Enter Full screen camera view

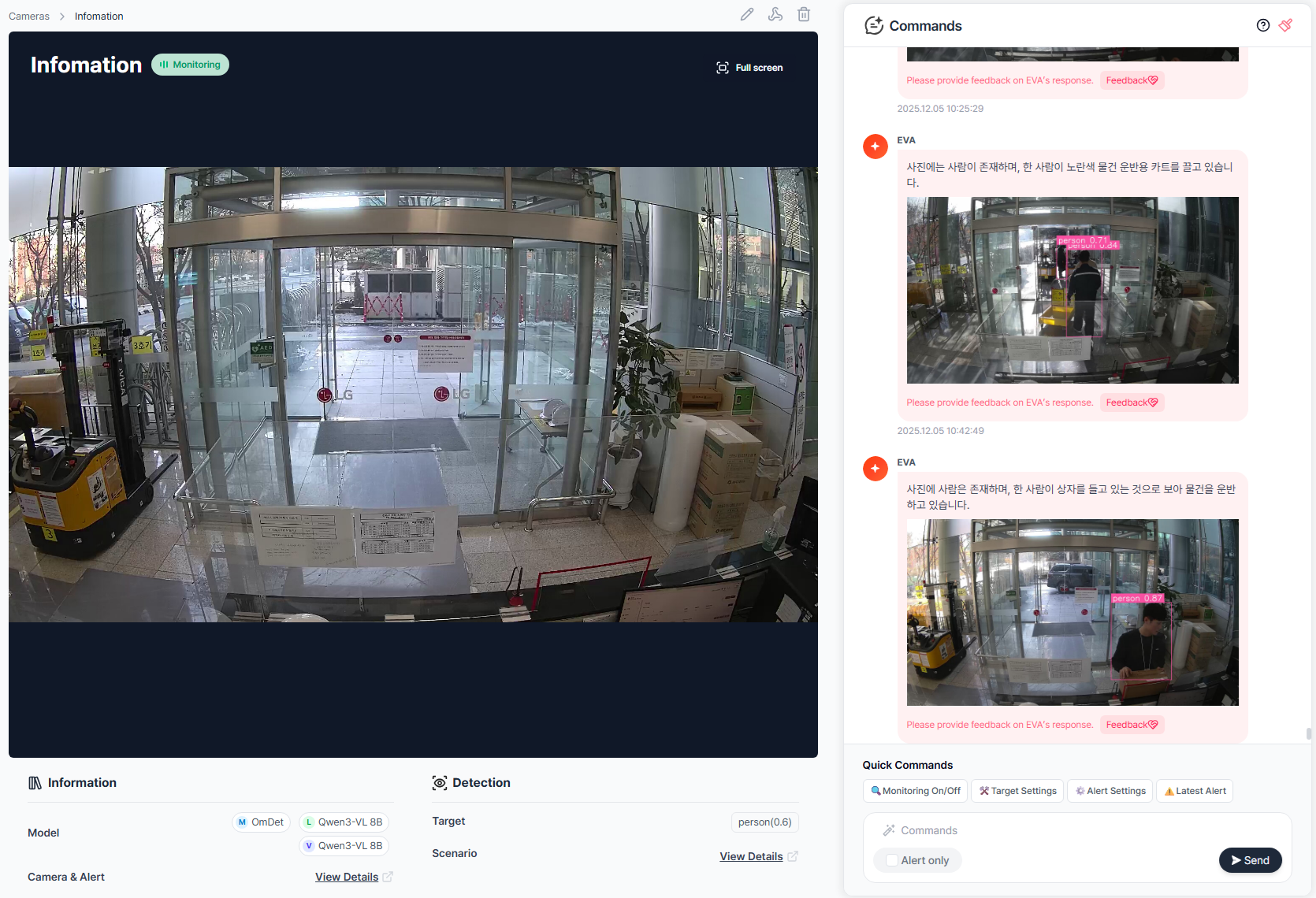[x=749, y=68]
